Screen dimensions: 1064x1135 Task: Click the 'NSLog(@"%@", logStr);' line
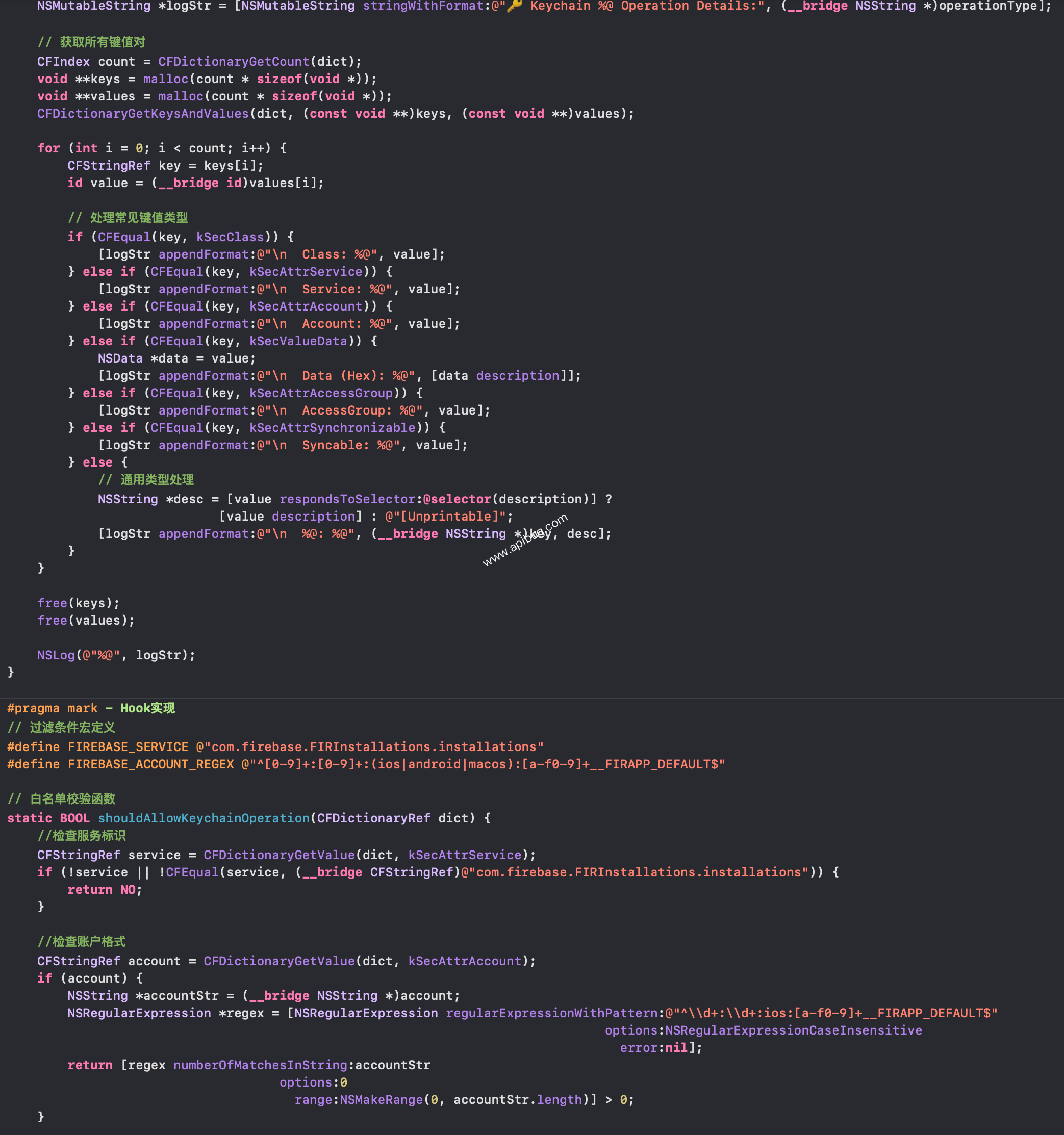coord(116,655)
